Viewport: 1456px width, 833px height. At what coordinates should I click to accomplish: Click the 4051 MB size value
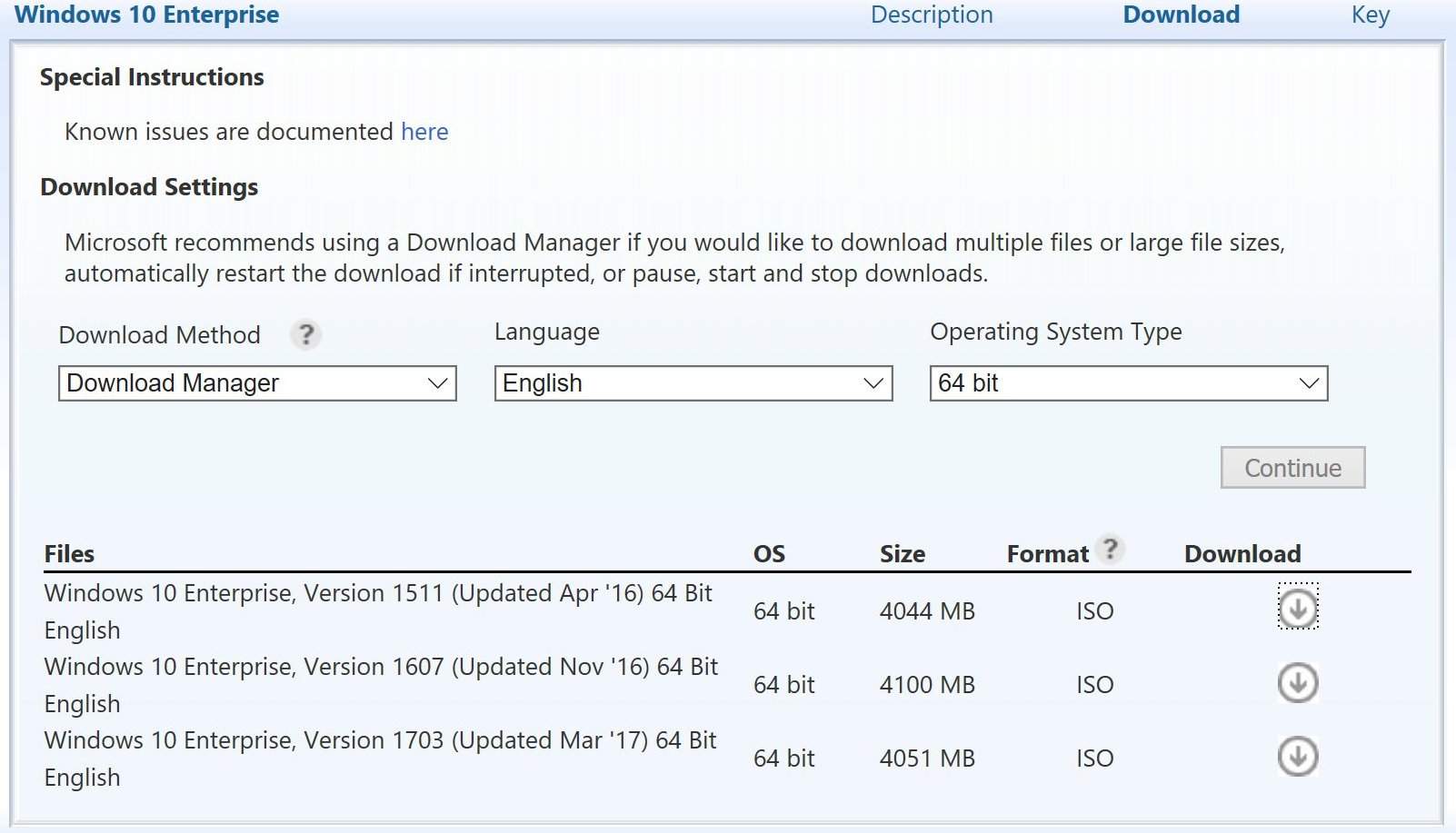[927, 759]
